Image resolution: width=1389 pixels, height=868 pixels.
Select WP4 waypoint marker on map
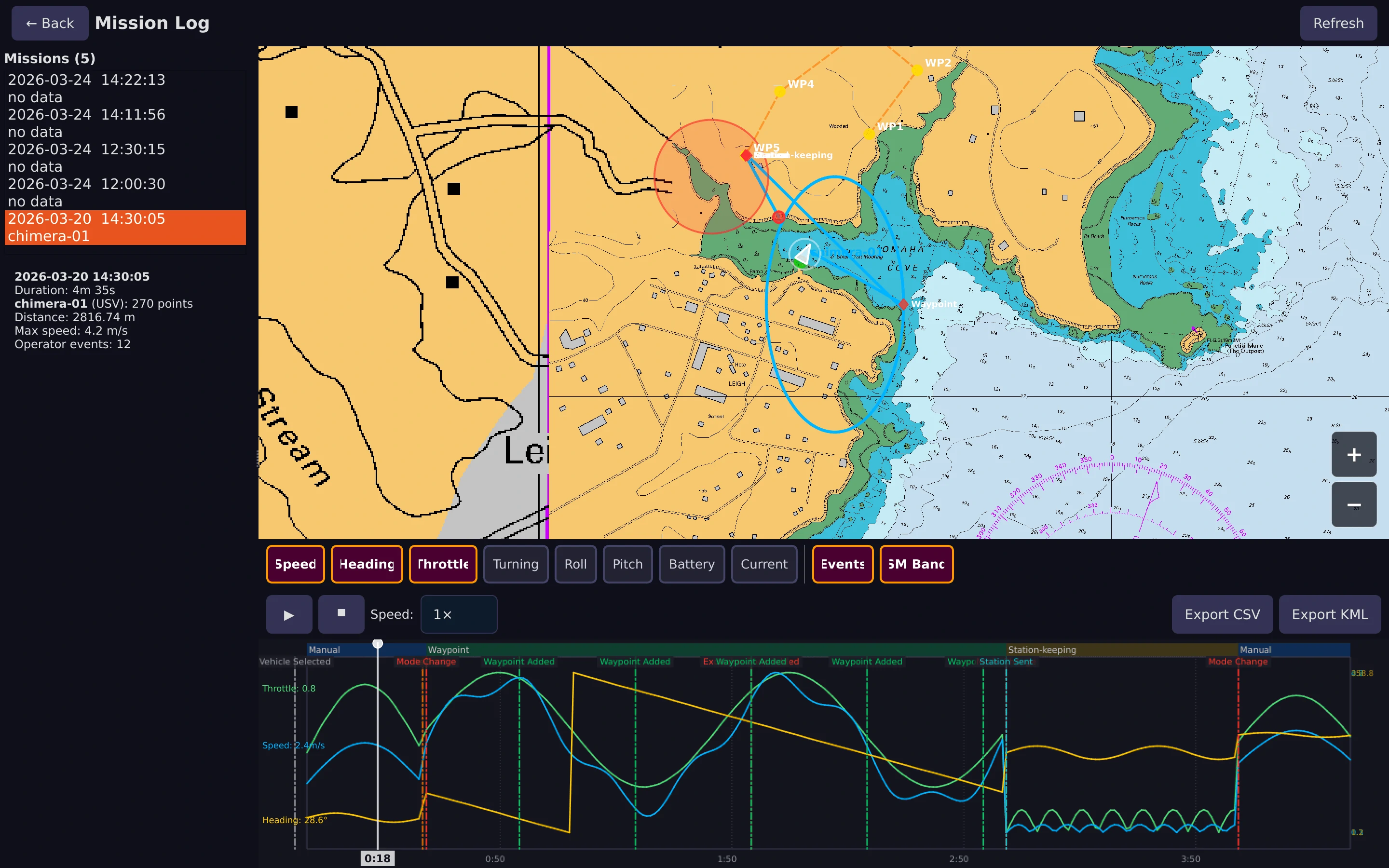click(x=779, y=91)
